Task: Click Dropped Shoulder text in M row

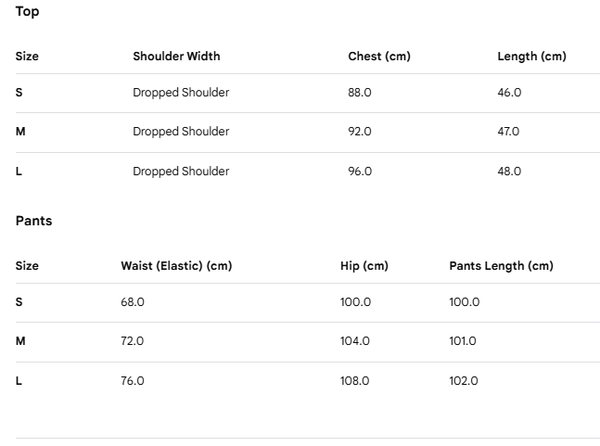Action: 181,132
